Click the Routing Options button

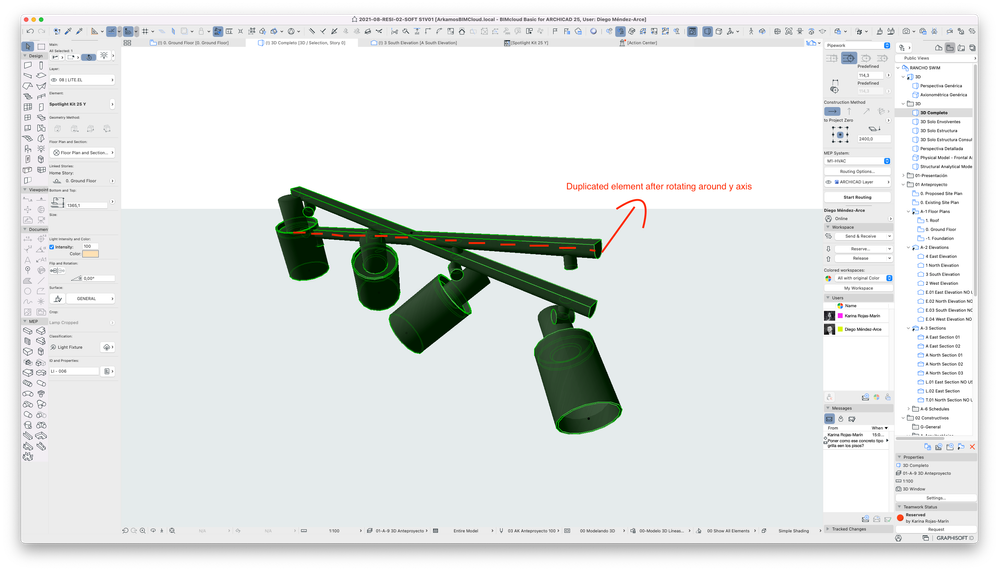coord(858,171)
